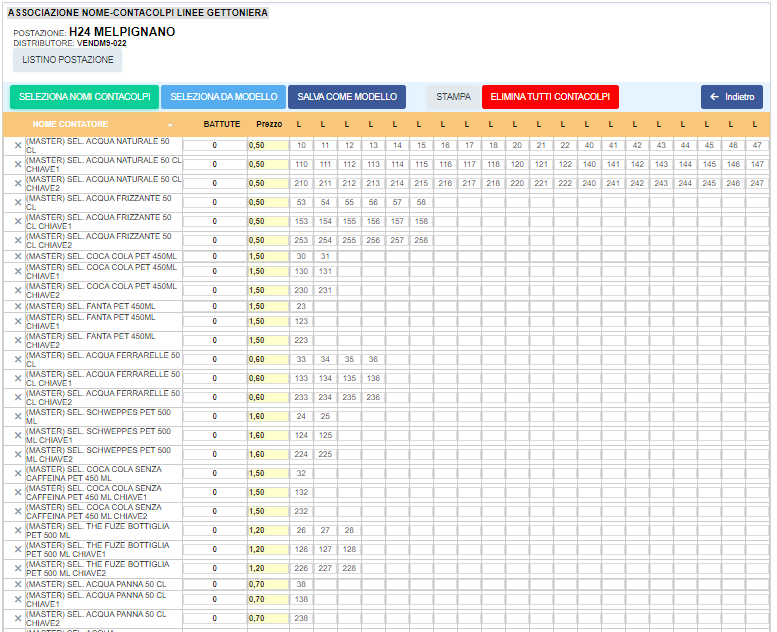The width and height of the screenshot is (777, 632).
Task: Delete COCA COLA PET 450ML CHIAVE2 row
Action: (x=18, y=290)
